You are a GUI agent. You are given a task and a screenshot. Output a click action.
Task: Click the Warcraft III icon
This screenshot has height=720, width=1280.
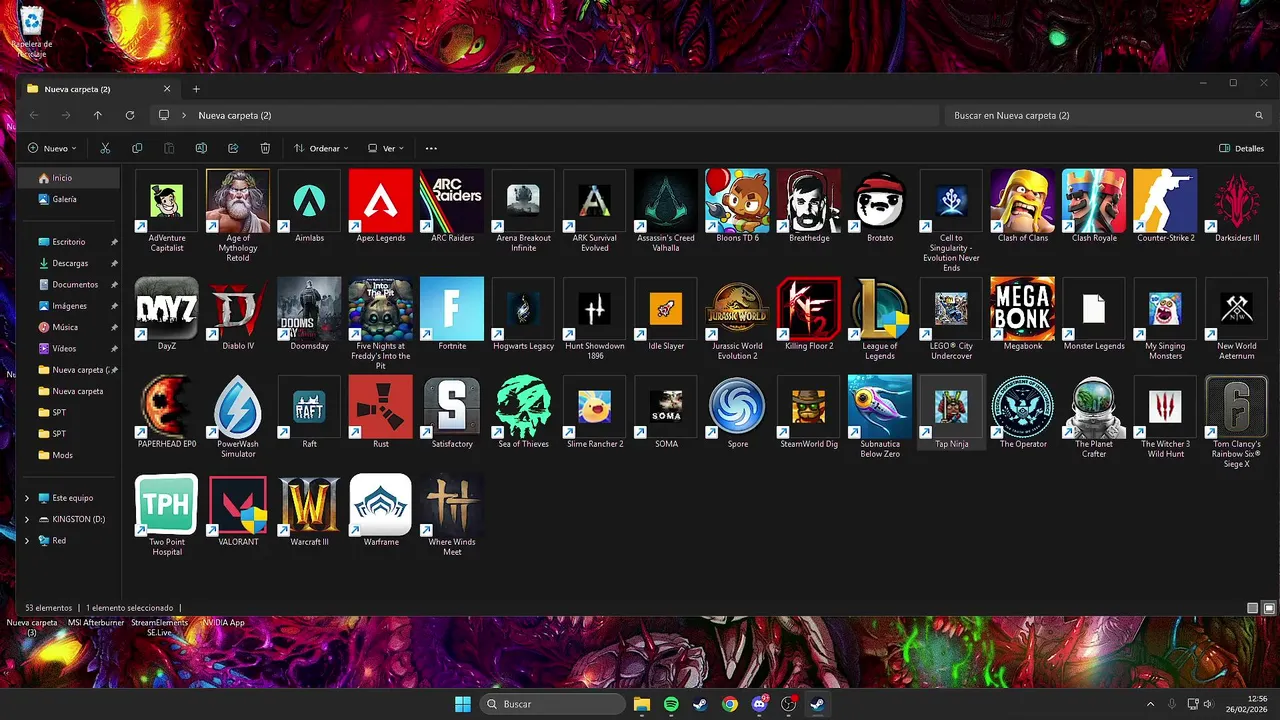tap(309, 505)
